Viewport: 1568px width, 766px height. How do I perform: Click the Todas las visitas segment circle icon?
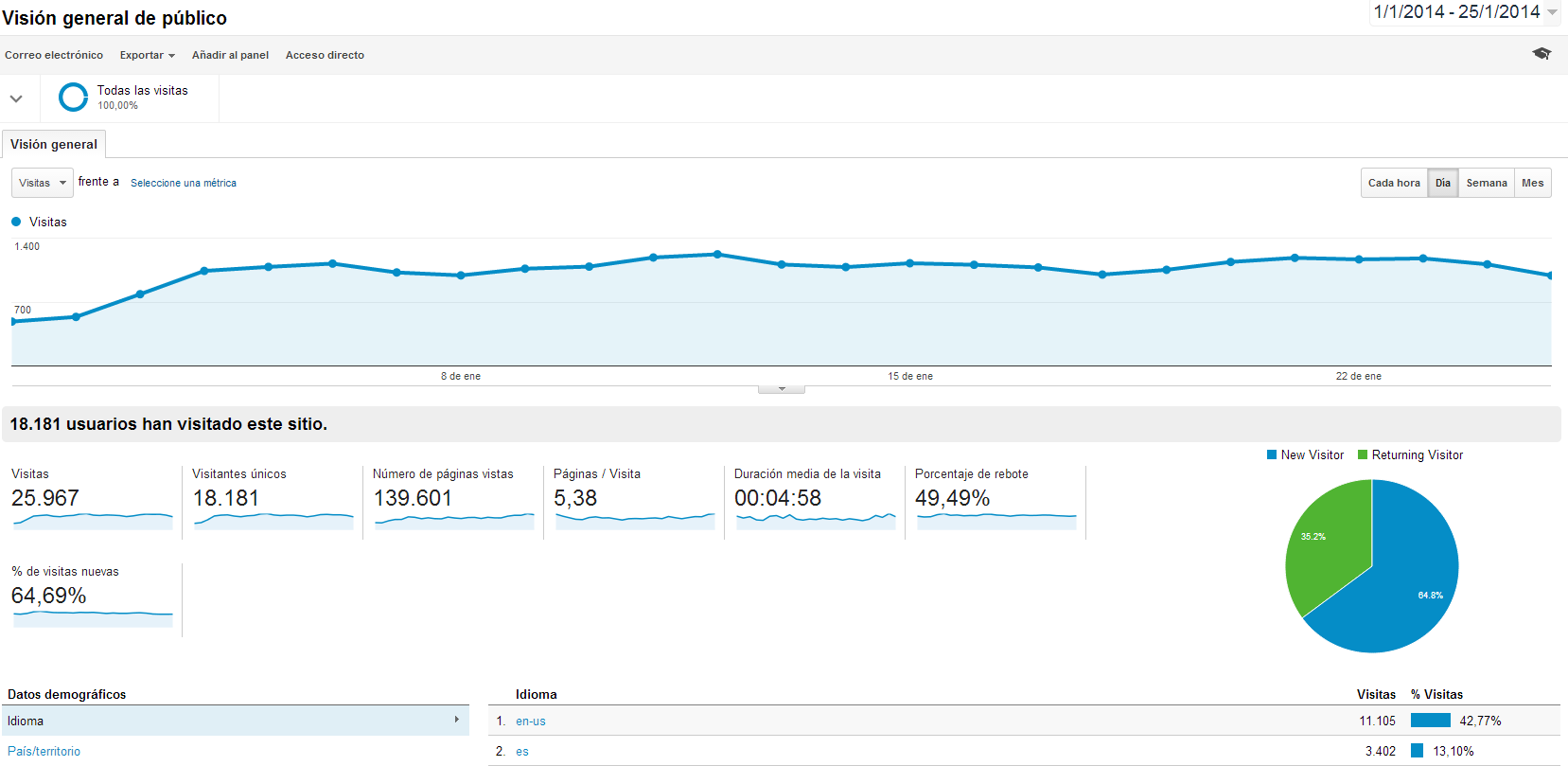click(x=73, y=98)
